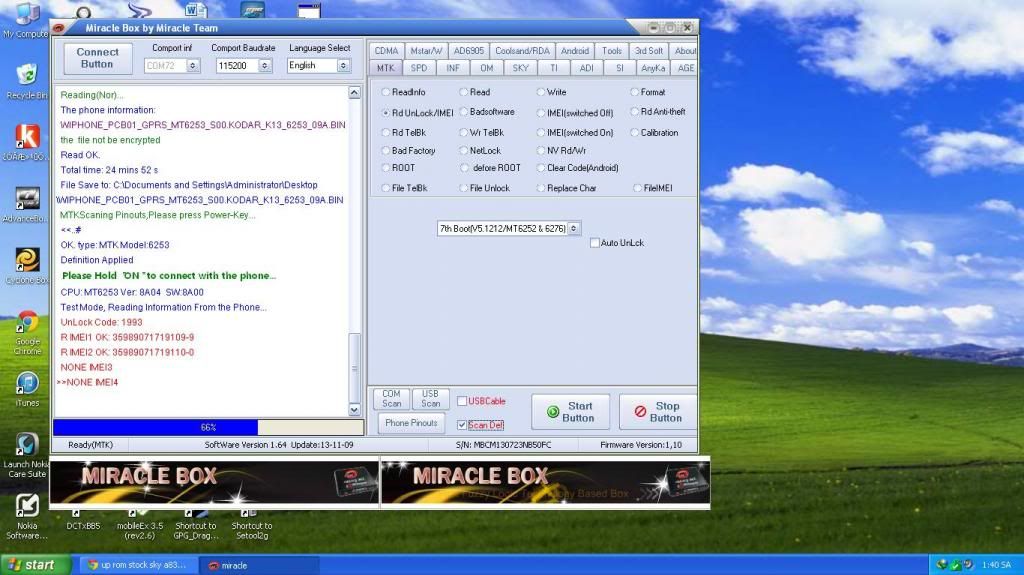Viewport: 1024px width, 575px height.
Task: Click right Miracle Box banner image
Action: coord(545,482)
